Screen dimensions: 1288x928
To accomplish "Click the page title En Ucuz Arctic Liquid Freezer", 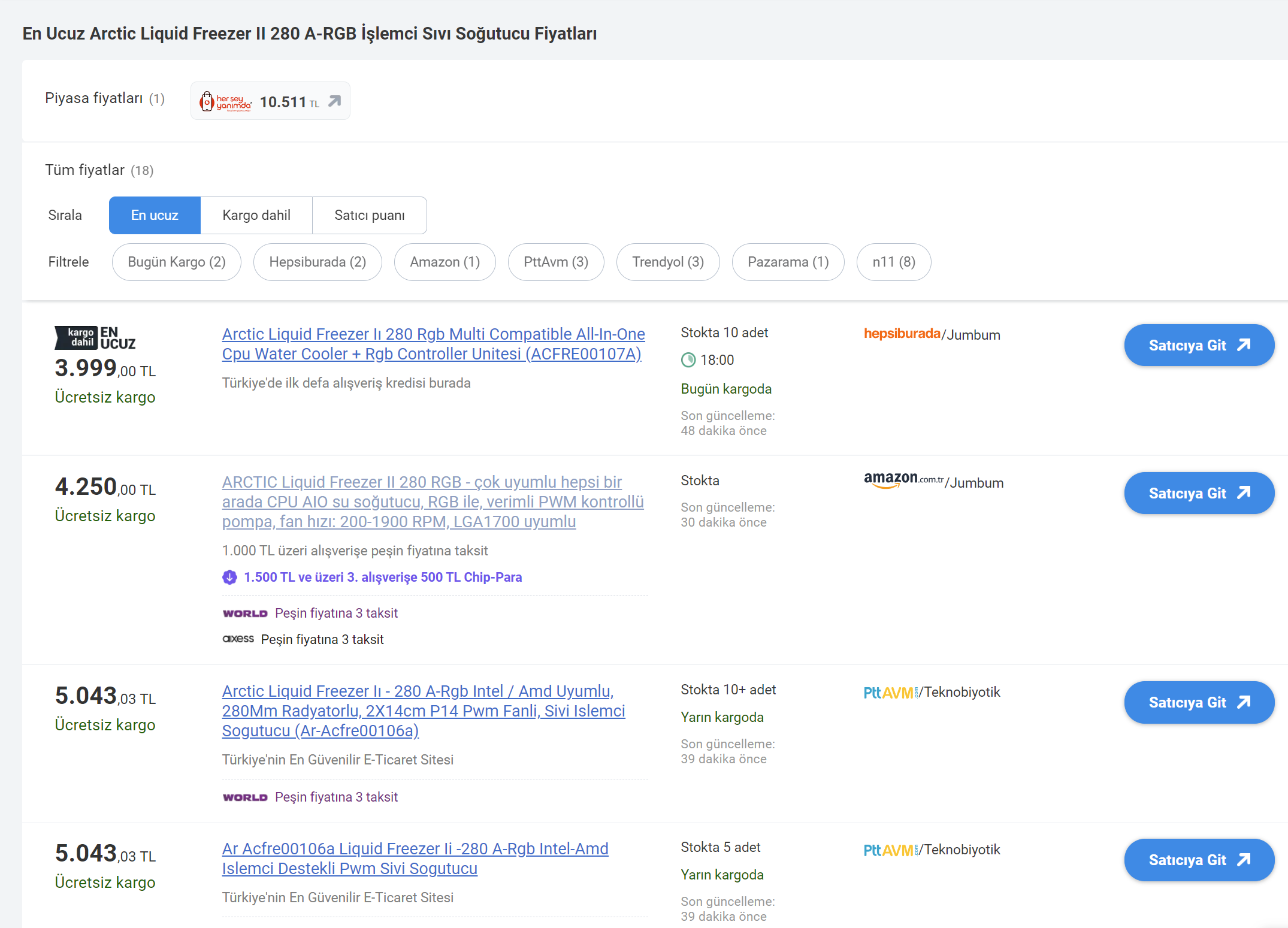I will [309, 34].
